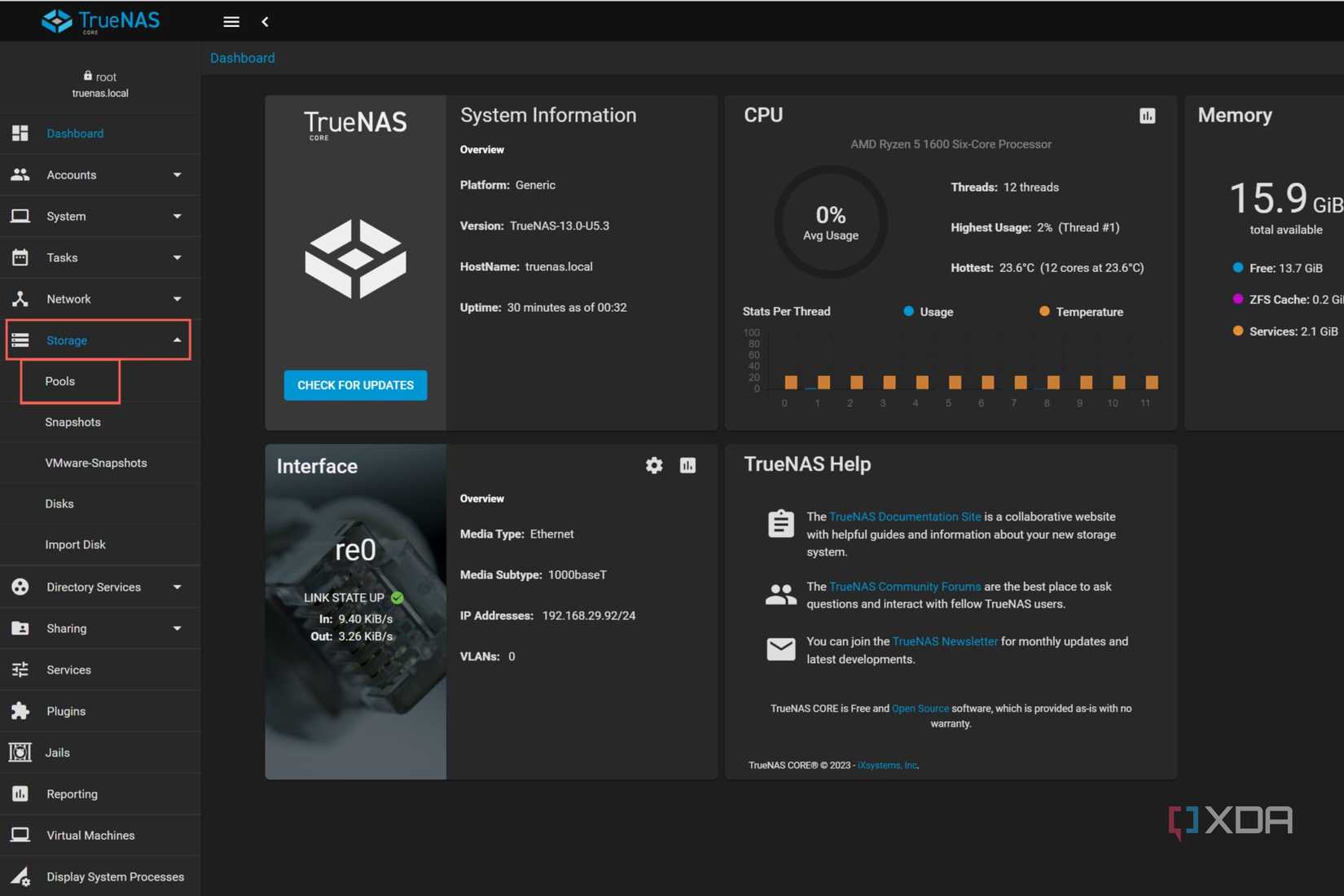Open VMware-Snapshots under Storage
This screenshot has width=1344, height=896.
[x=96, y=463]
